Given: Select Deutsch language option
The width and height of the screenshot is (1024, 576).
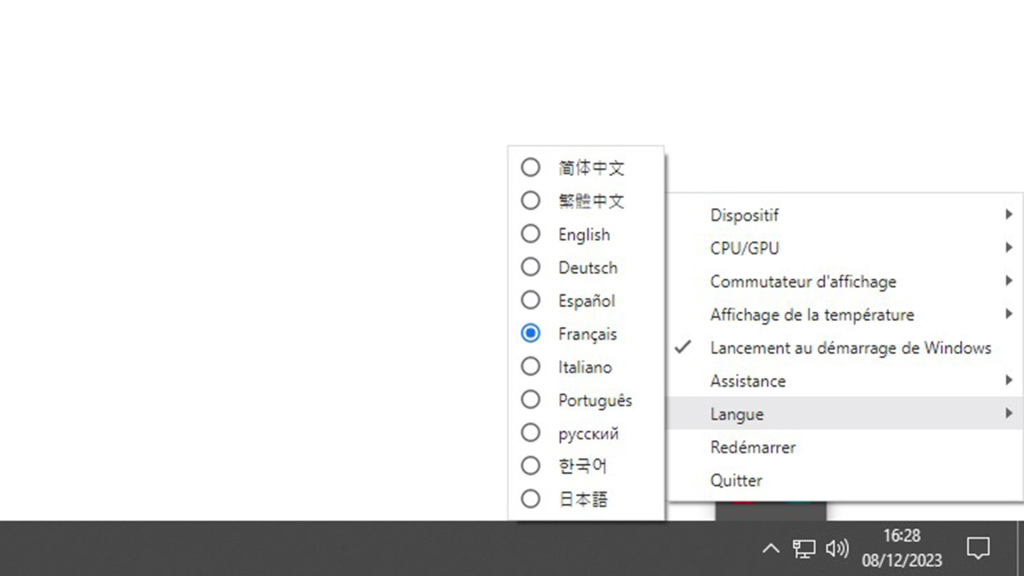Looking at the screenshot, I should 531,267.
